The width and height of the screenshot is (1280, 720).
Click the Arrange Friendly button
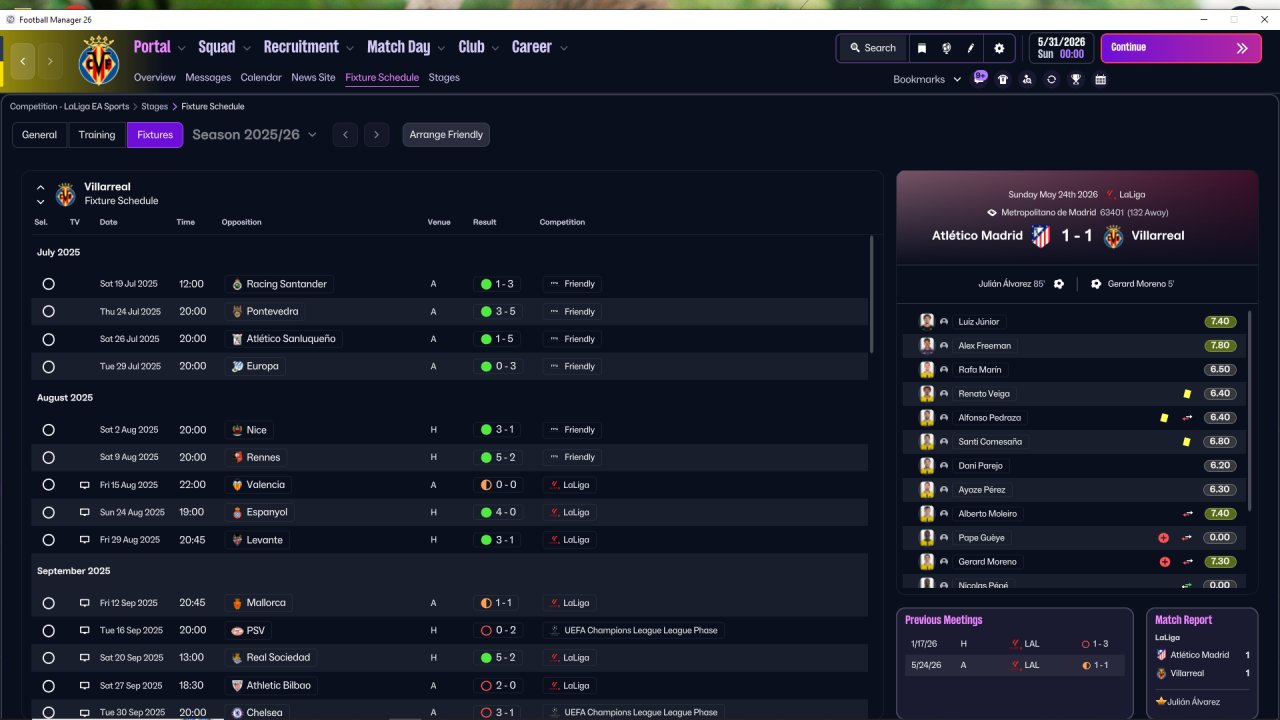point(446,135)
